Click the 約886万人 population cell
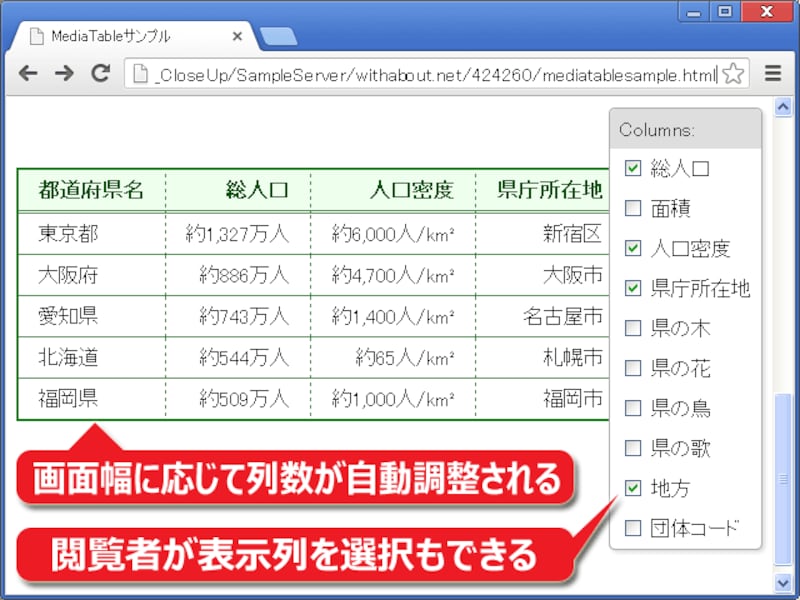The image size is (800, 600). 238,276
